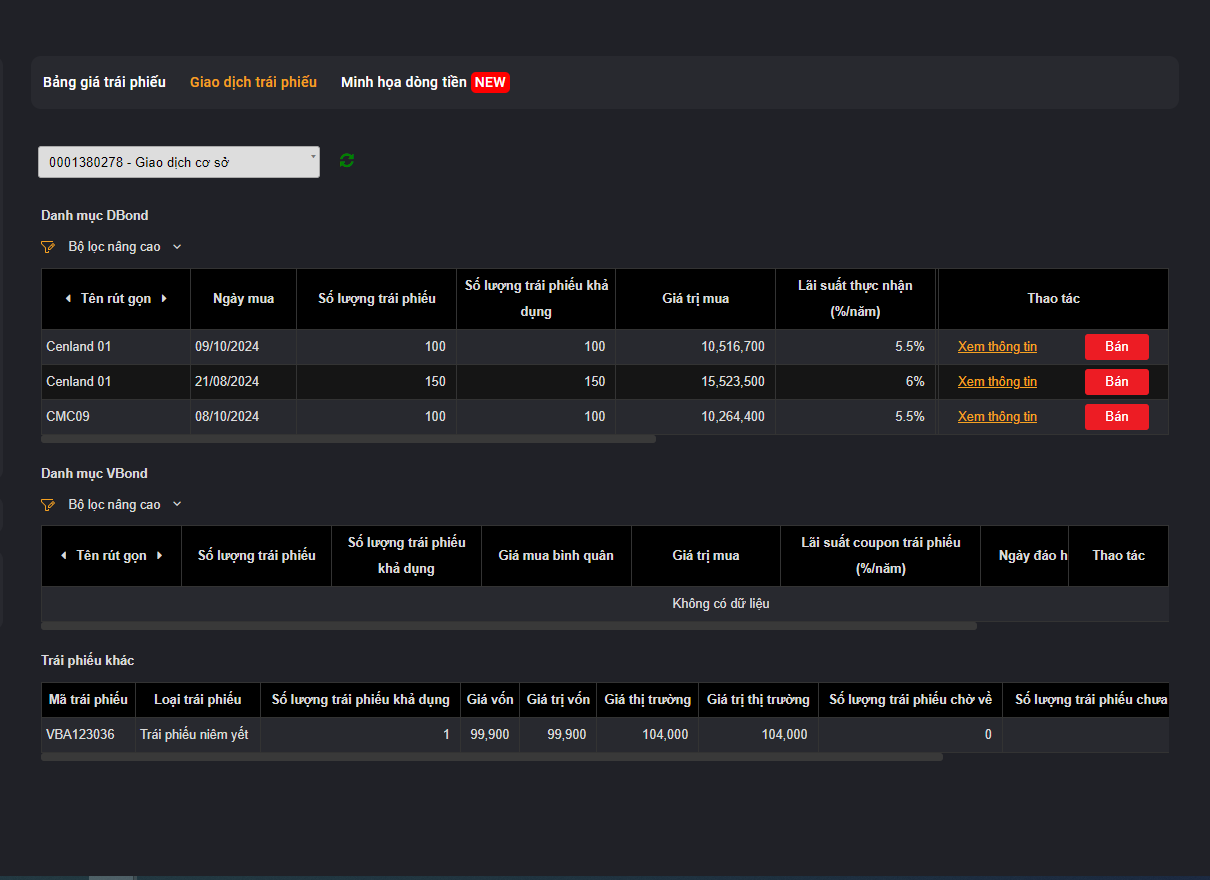Image resolution: width=1210 pixels, height=880 pixels.
Task: Click DBond Số lượng trái phiếu header
Action: click(x=377, y=299)
